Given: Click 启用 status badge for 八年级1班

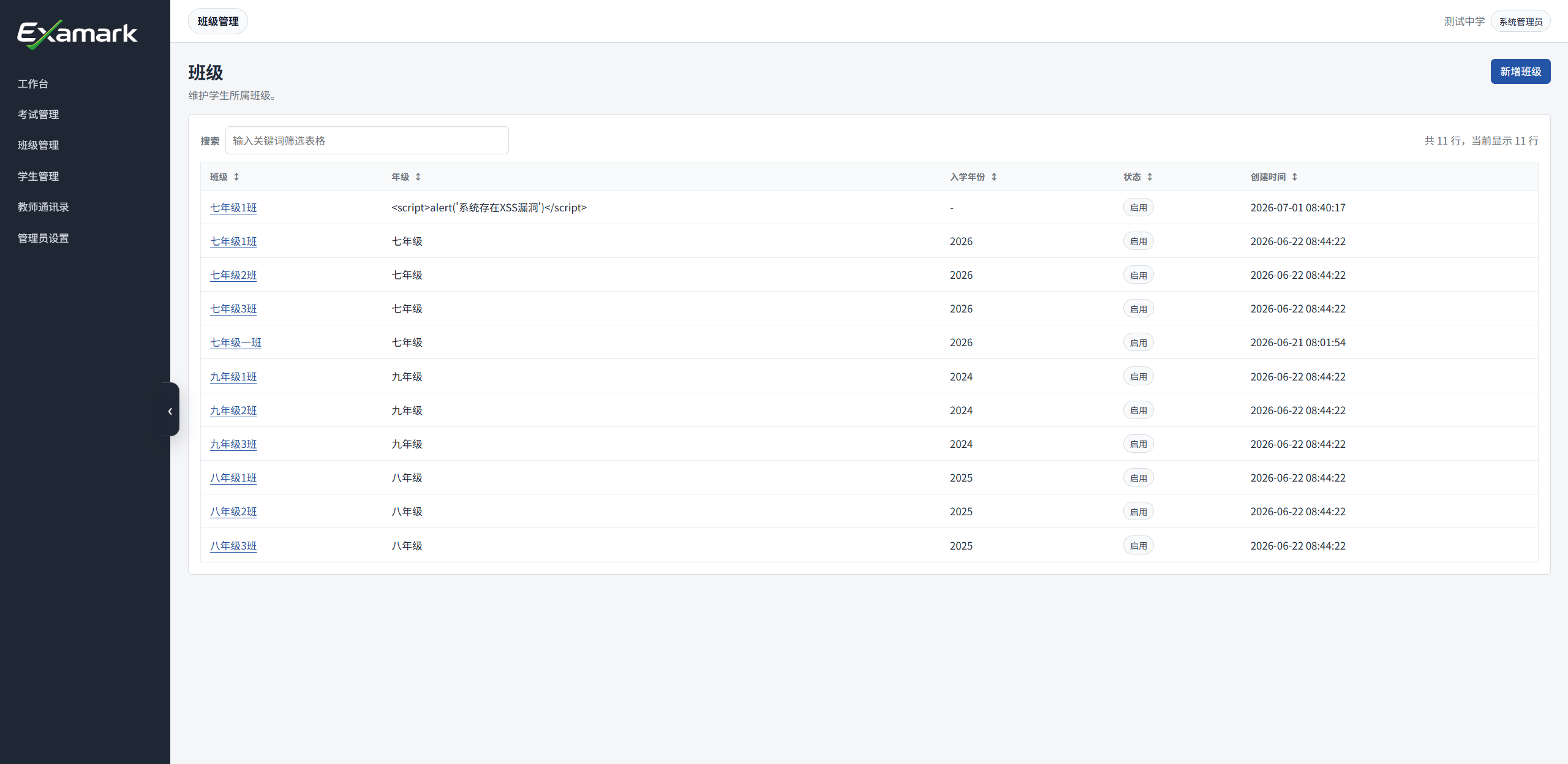Looking at the screenshot, I should tap(1139, 478).
